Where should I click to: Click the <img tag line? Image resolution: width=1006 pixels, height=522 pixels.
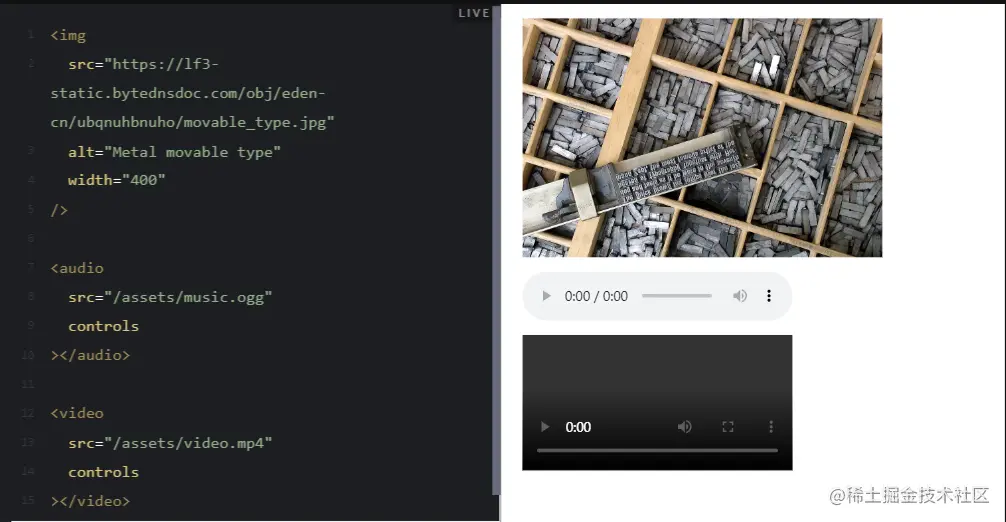coord(68,35)
